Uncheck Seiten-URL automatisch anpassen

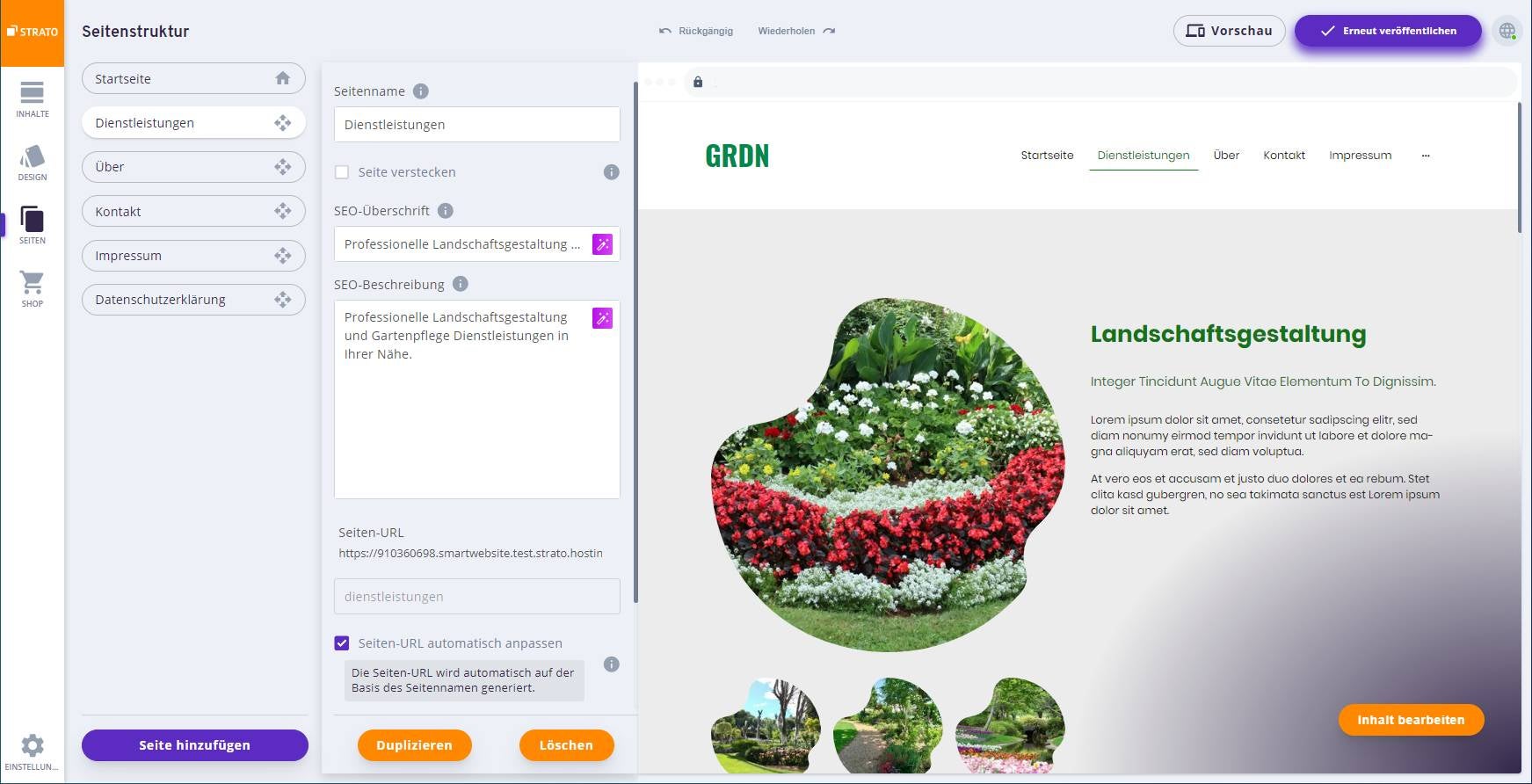[x=342, y=643]
